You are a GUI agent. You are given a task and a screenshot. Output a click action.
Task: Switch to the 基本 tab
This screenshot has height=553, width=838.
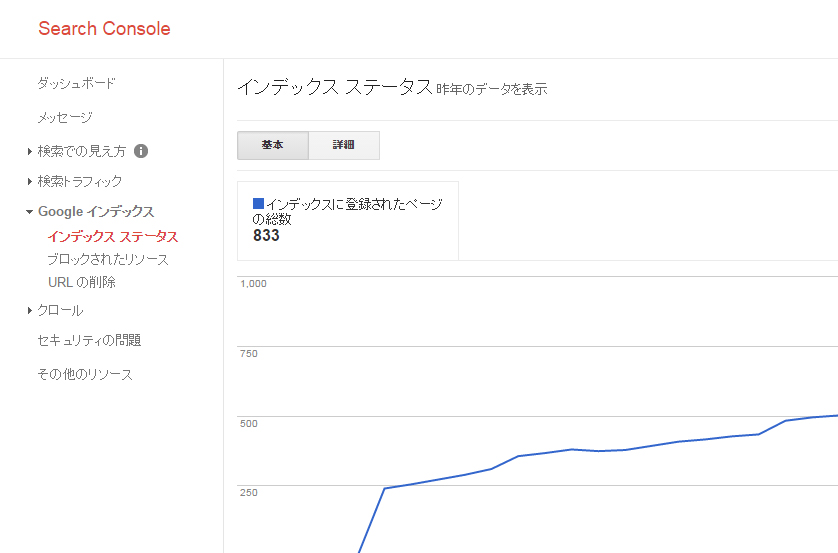(273, 145)
